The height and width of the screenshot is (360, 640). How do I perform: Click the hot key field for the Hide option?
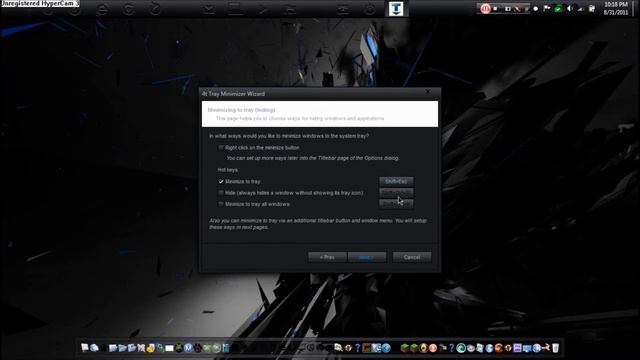(396, 193)
